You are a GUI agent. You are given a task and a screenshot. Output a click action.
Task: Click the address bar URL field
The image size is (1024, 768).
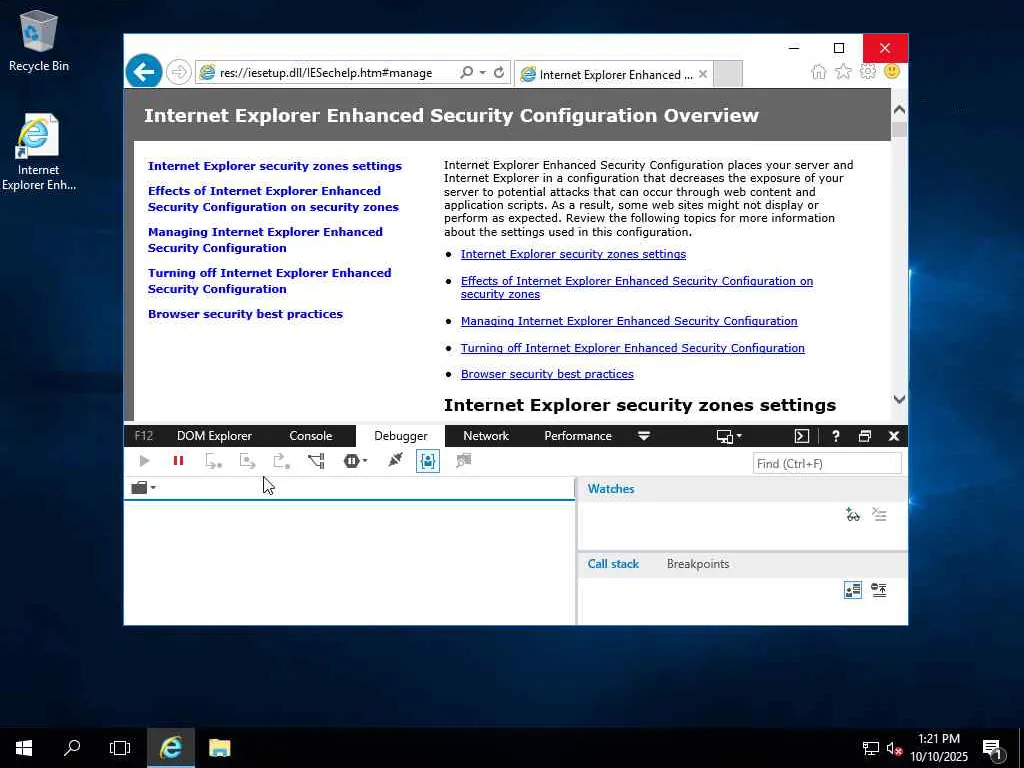point(326,73)
